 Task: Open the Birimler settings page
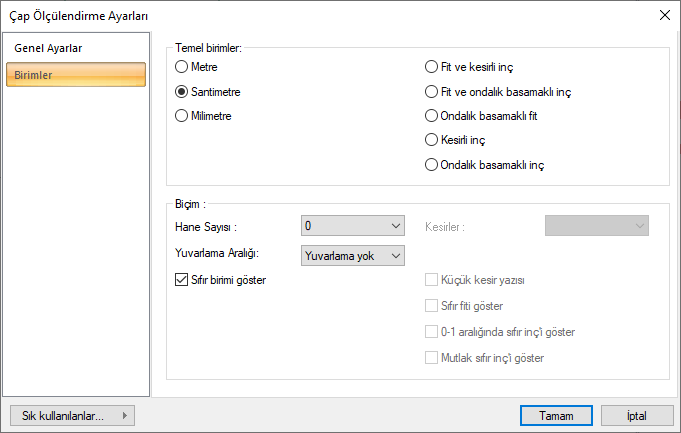click(x=76, y=75)
